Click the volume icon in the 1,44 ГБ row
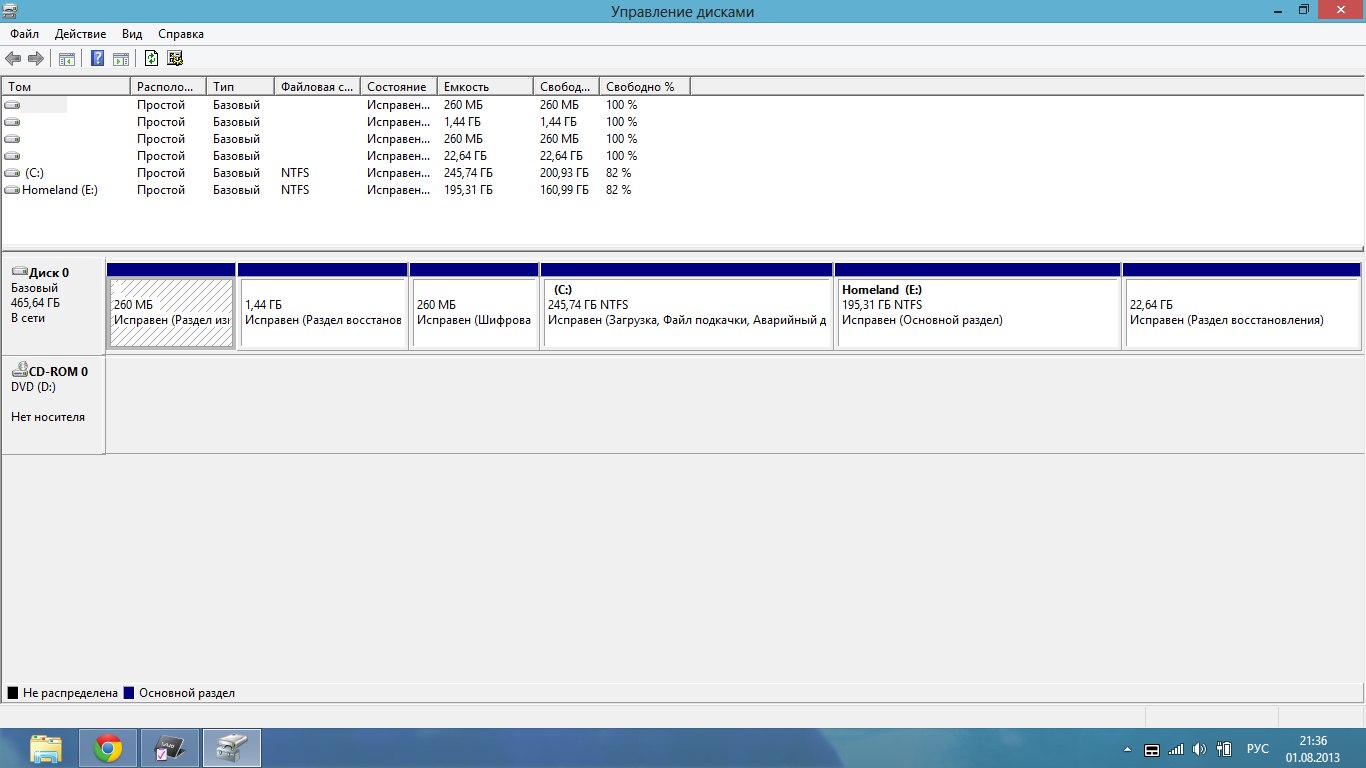This screenshot has width=1366, height=768. pos(12,122)
